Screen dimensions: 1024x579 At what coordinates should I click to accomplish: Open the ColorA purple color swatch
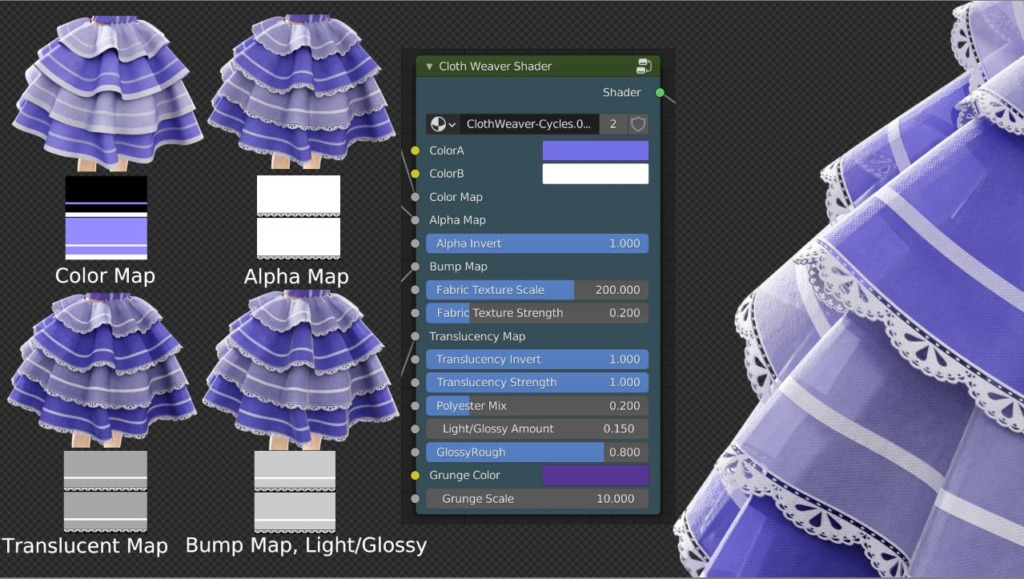coord(595,151)
